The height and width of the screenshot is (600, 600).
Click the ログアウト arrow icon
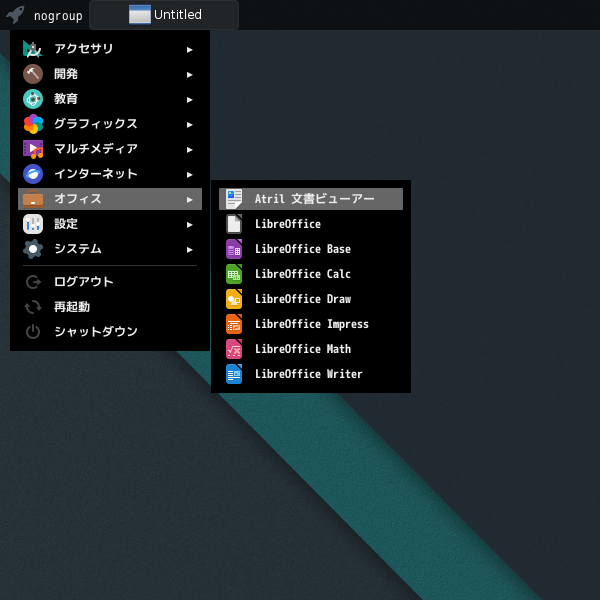[x=33, y=282]
